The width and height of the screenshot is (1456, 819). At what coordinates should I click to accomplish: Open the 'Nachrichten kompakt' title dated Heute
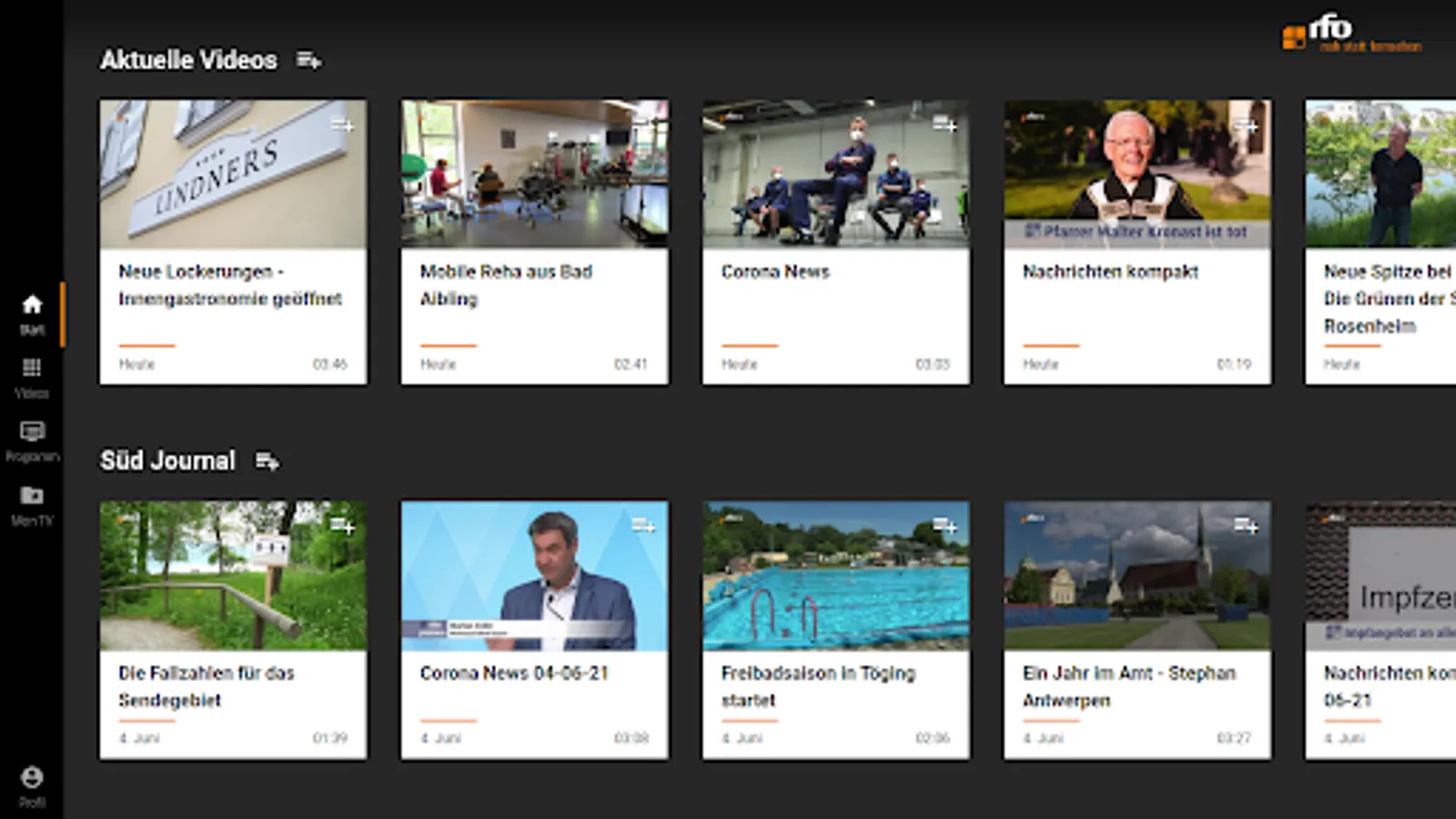click(x=1110, y=271)
